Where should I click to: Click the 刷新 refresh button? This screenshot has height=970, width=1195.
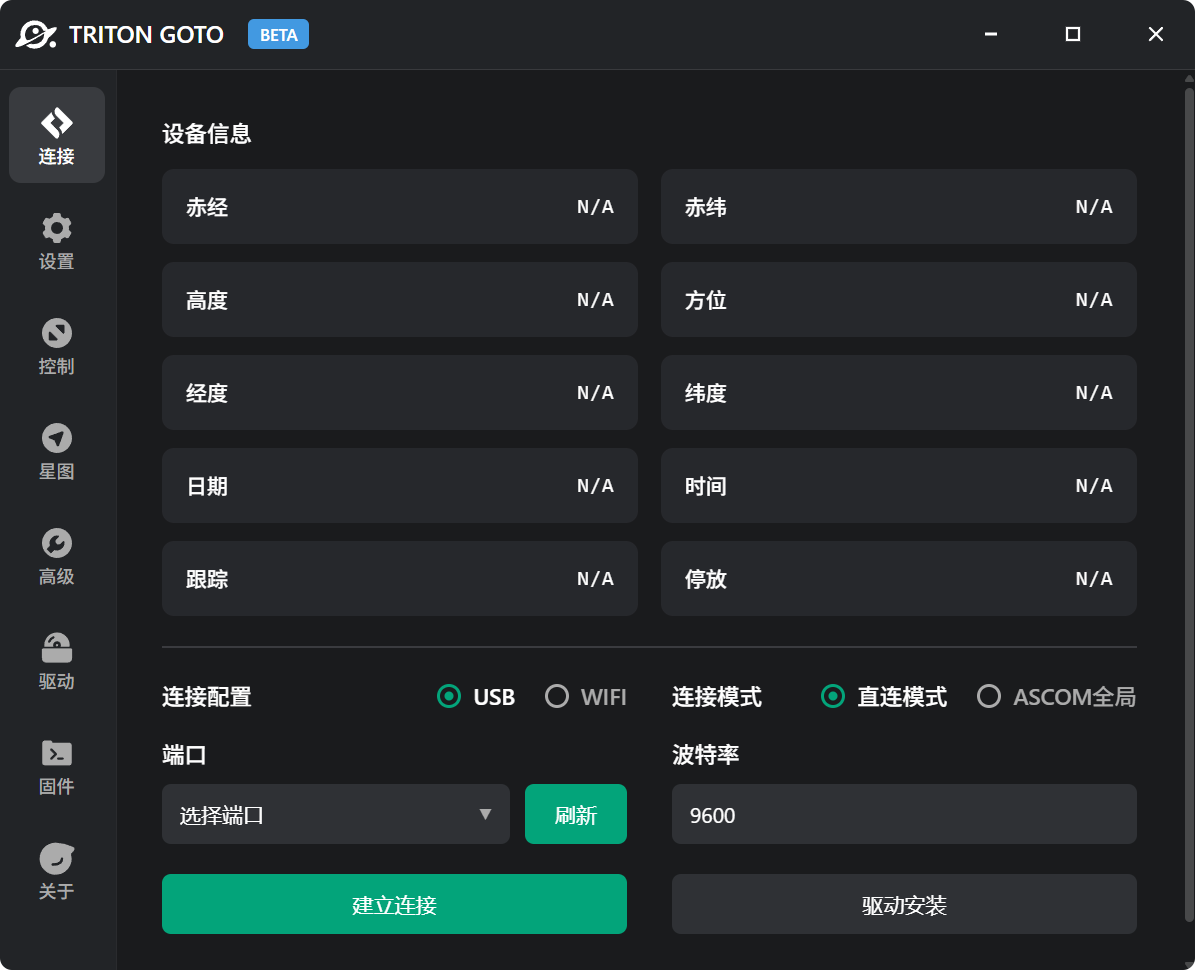pos(576,814)
